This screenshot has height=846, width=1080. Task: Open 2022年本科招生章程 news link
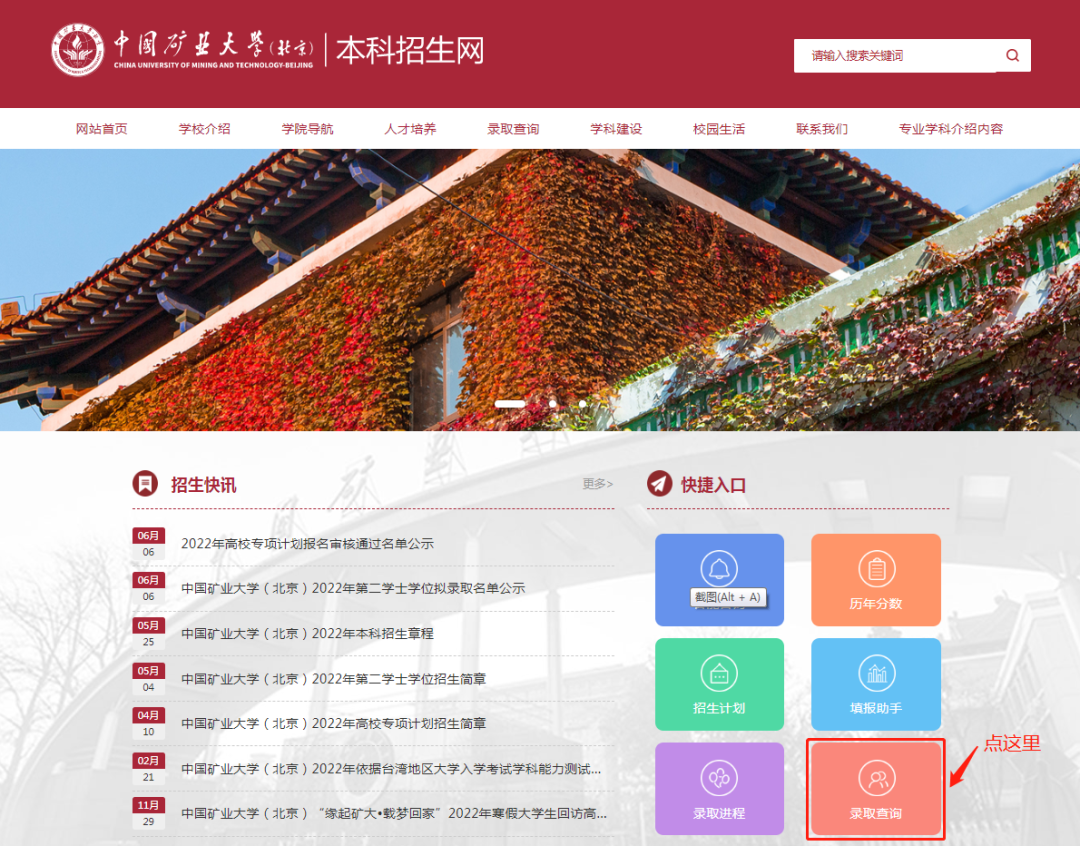tap(307, 633)
